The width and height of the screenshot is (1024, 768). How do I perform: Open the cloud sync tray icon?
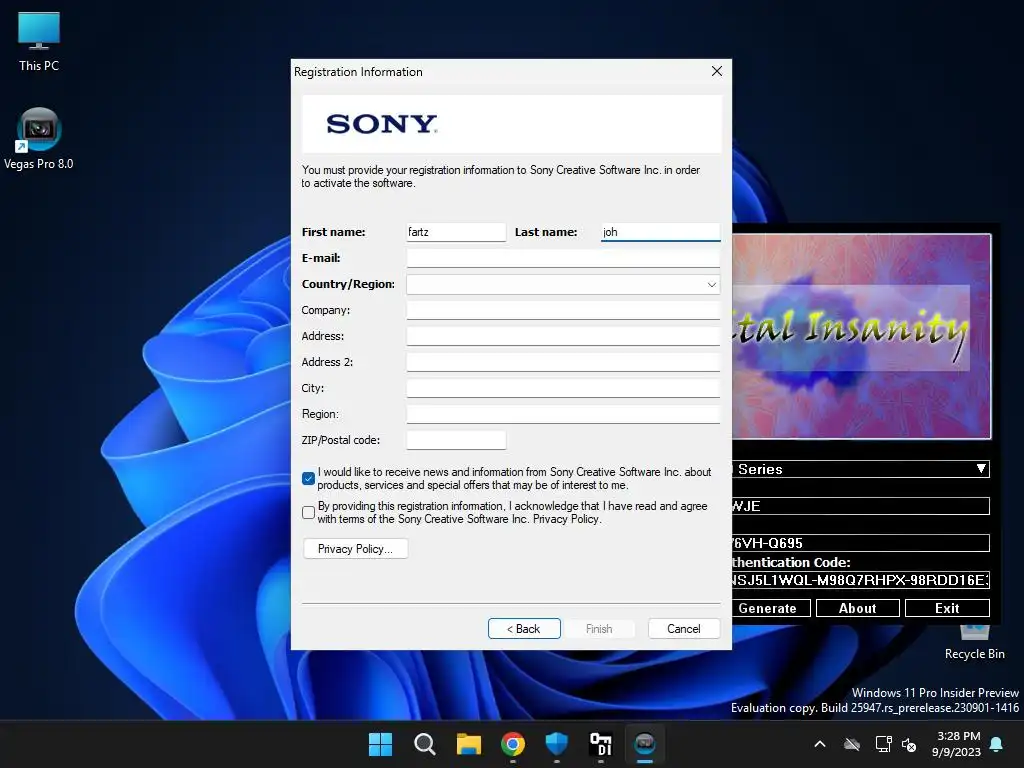(x=852, y=744)
